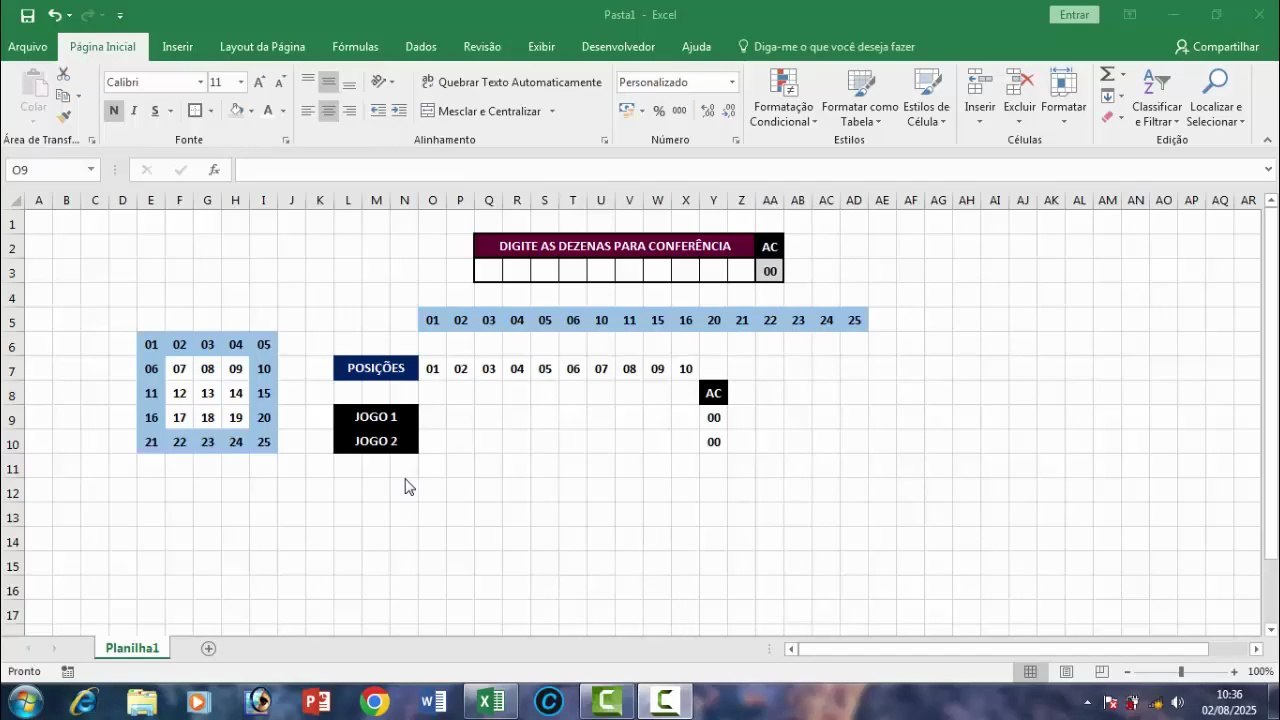Open the Formatar cells menu
The width and height of the screenshot is (1280, 720).
1063,98
